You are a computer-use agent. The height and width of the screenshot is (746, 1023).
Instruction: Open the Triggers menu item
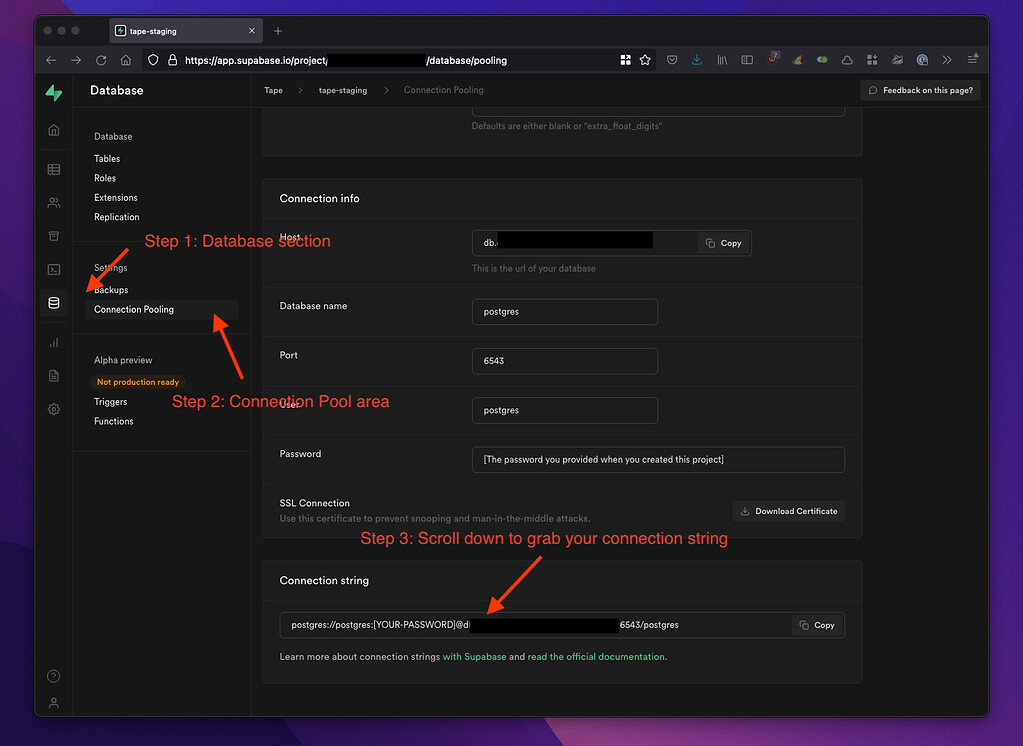pos(110,402)
